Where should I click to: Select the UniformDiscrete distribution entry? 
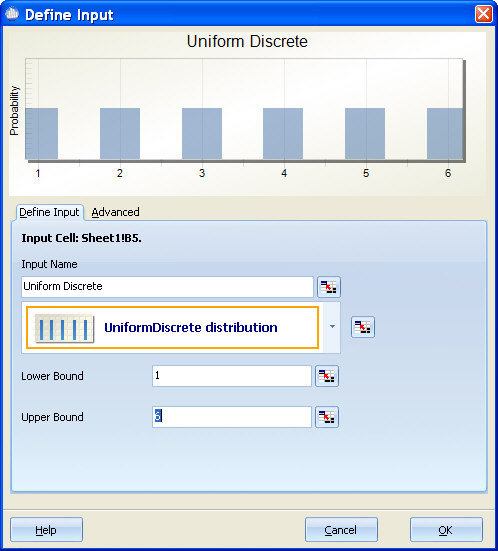pos(173,328)
